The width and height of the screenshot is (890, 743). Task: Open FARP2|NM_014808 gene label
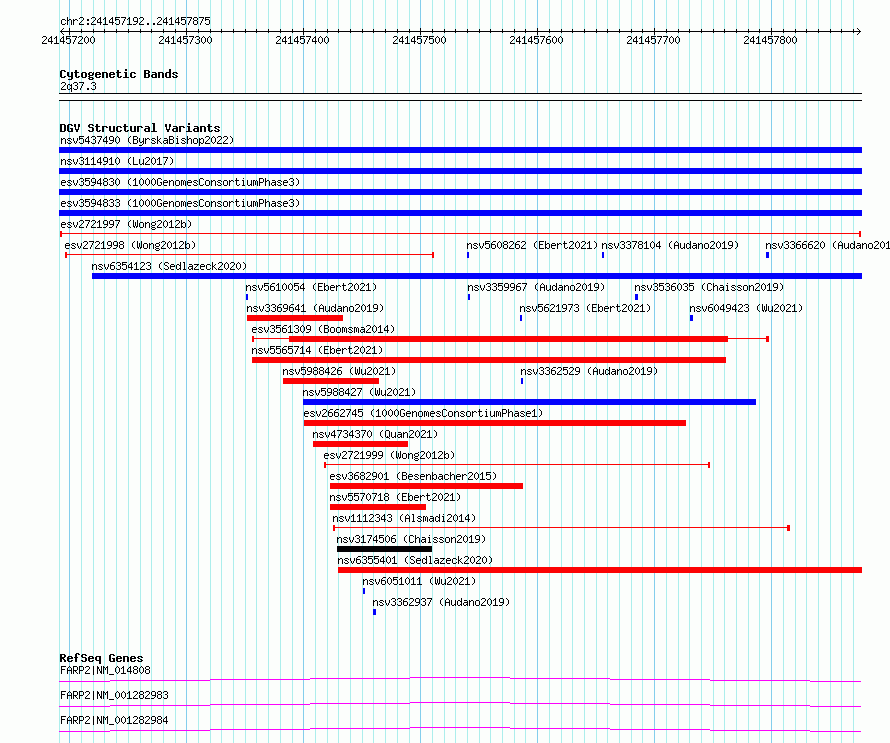[105, 670]
